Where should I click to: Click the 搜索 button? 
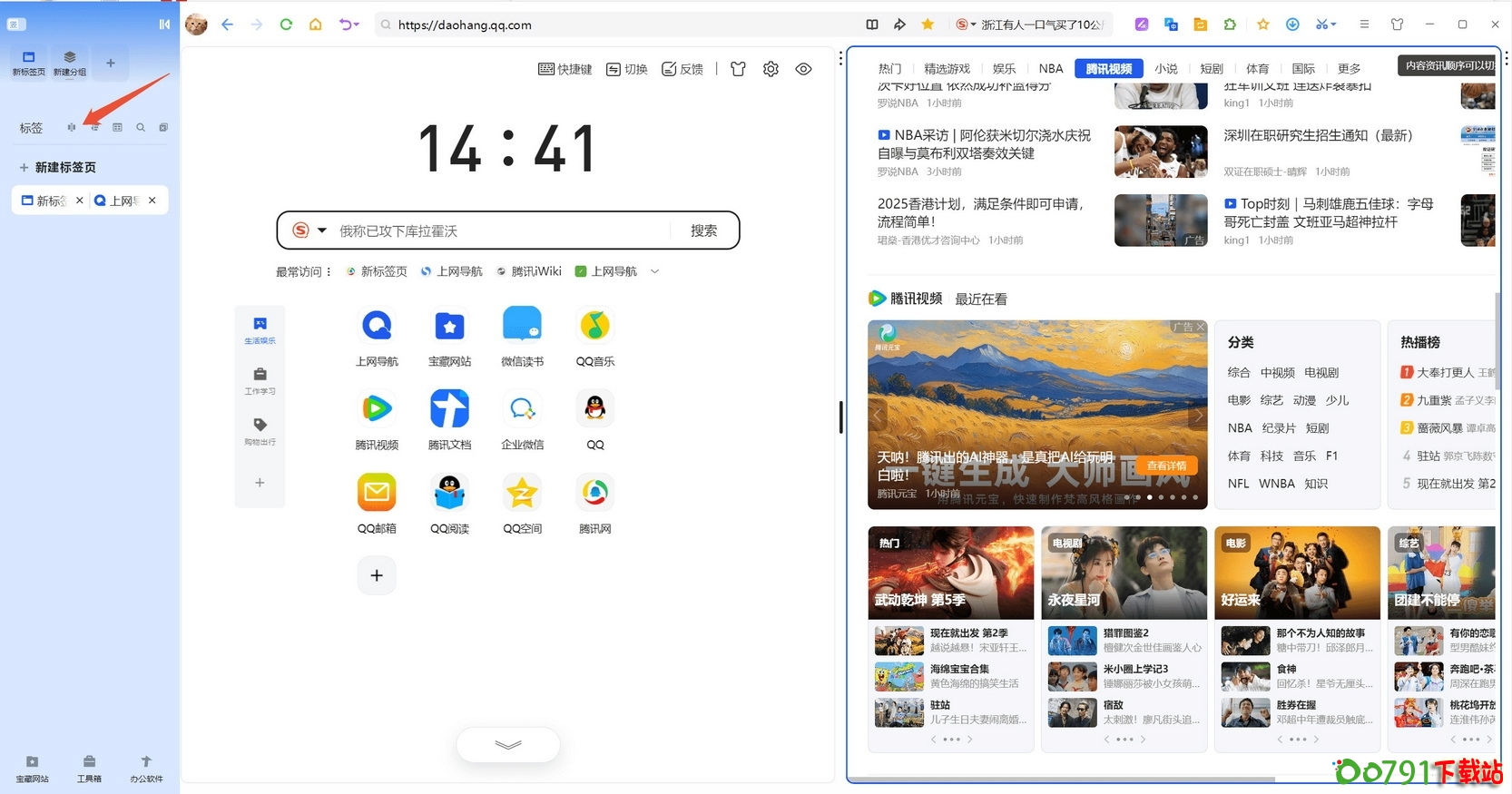703,230
